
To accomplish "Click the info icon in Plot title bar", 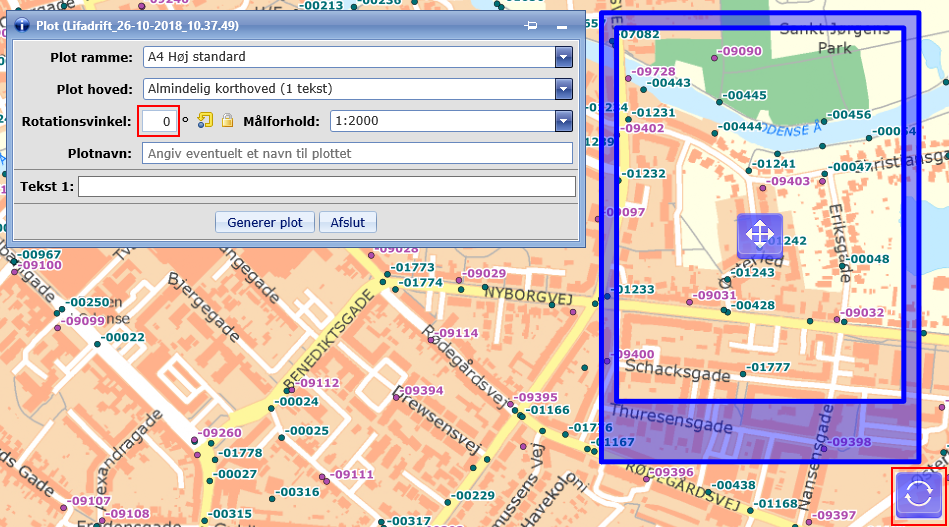I will click(21, 24).
